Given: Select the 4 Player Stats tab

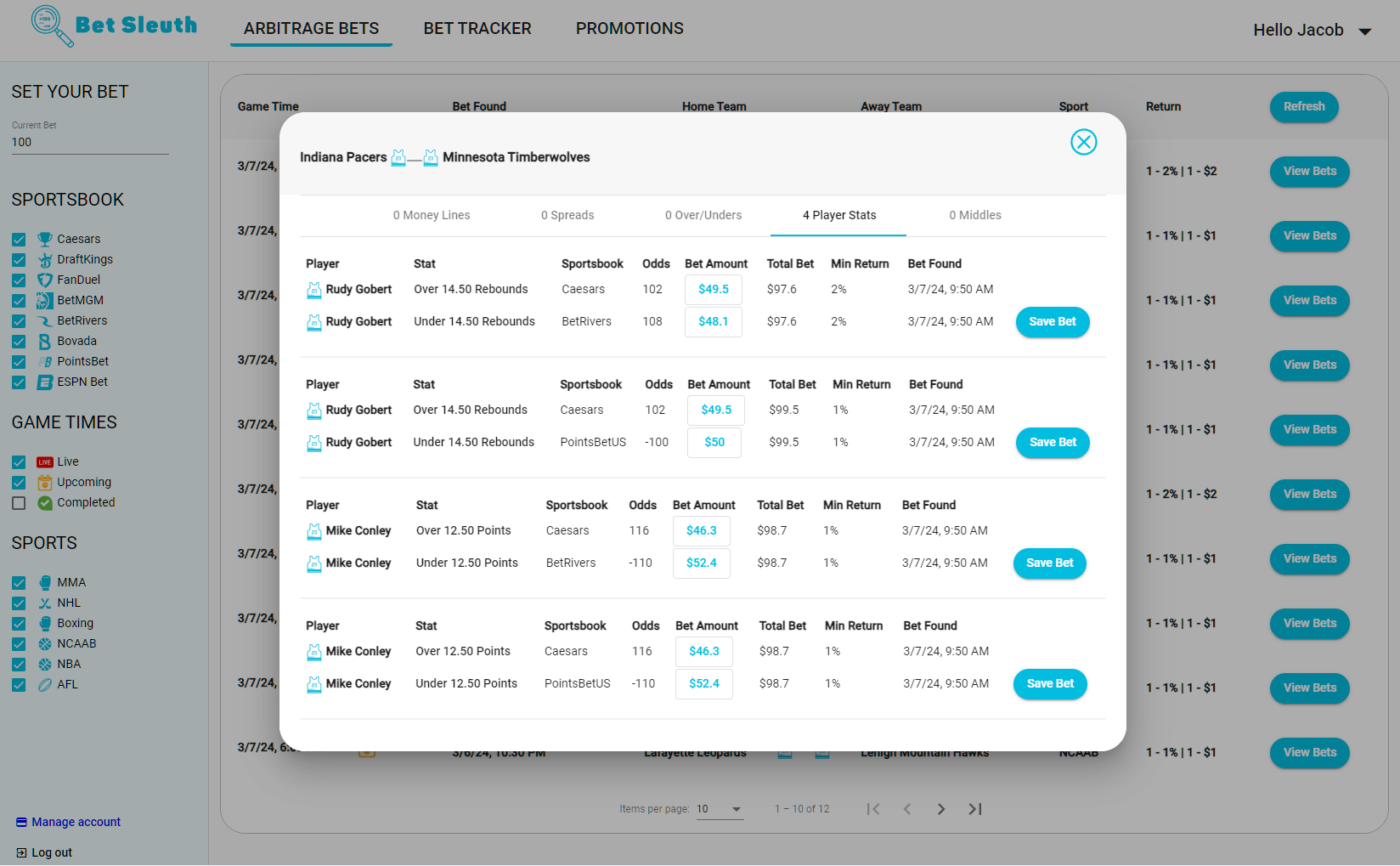Looking at the screenshot, I should [x=838, y=216].
